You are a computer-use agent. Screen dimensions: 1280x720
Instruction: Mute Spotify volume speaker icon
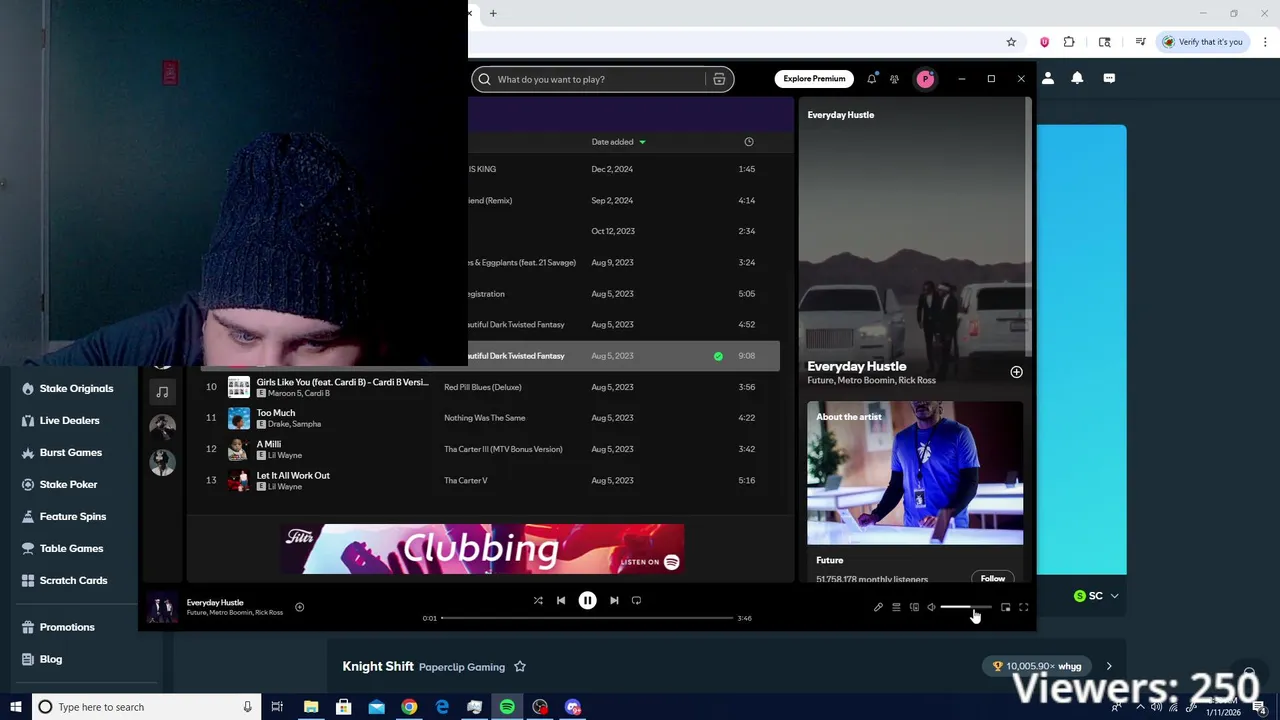point(931,607)
